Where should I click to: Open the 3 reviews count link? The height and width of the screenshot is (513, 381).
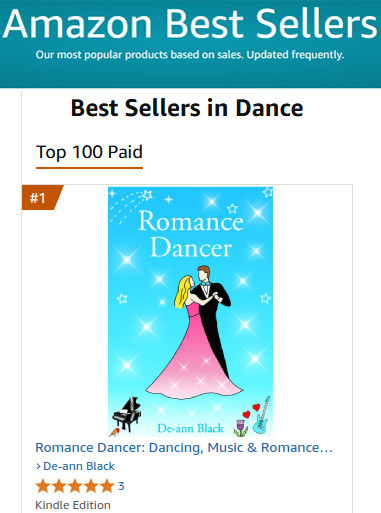121,486
